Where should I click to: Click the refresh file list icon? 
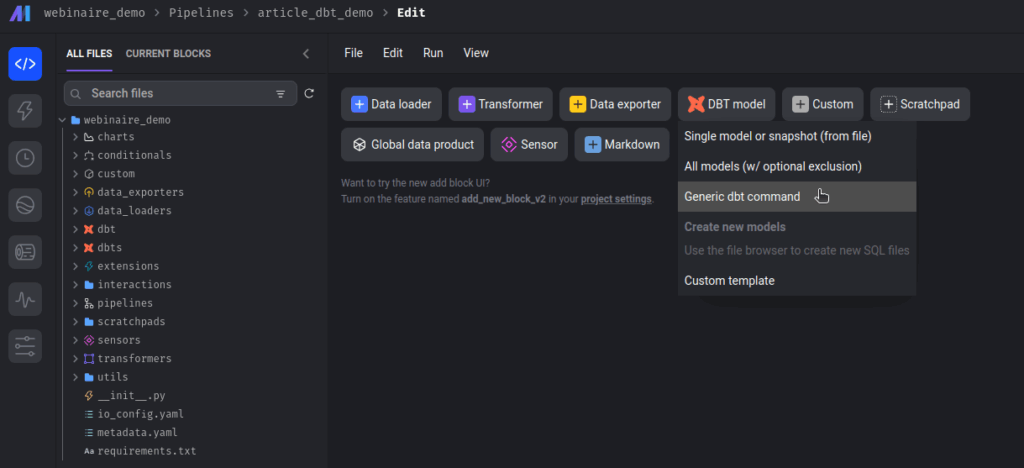pos(309,93)
